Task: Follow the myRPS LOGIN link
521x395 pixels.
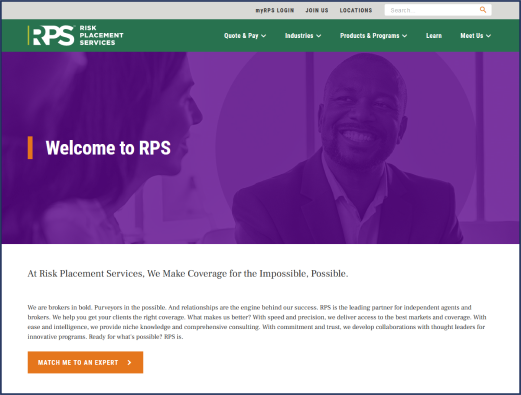Action: pyautogui.click(x=275, y=10)
